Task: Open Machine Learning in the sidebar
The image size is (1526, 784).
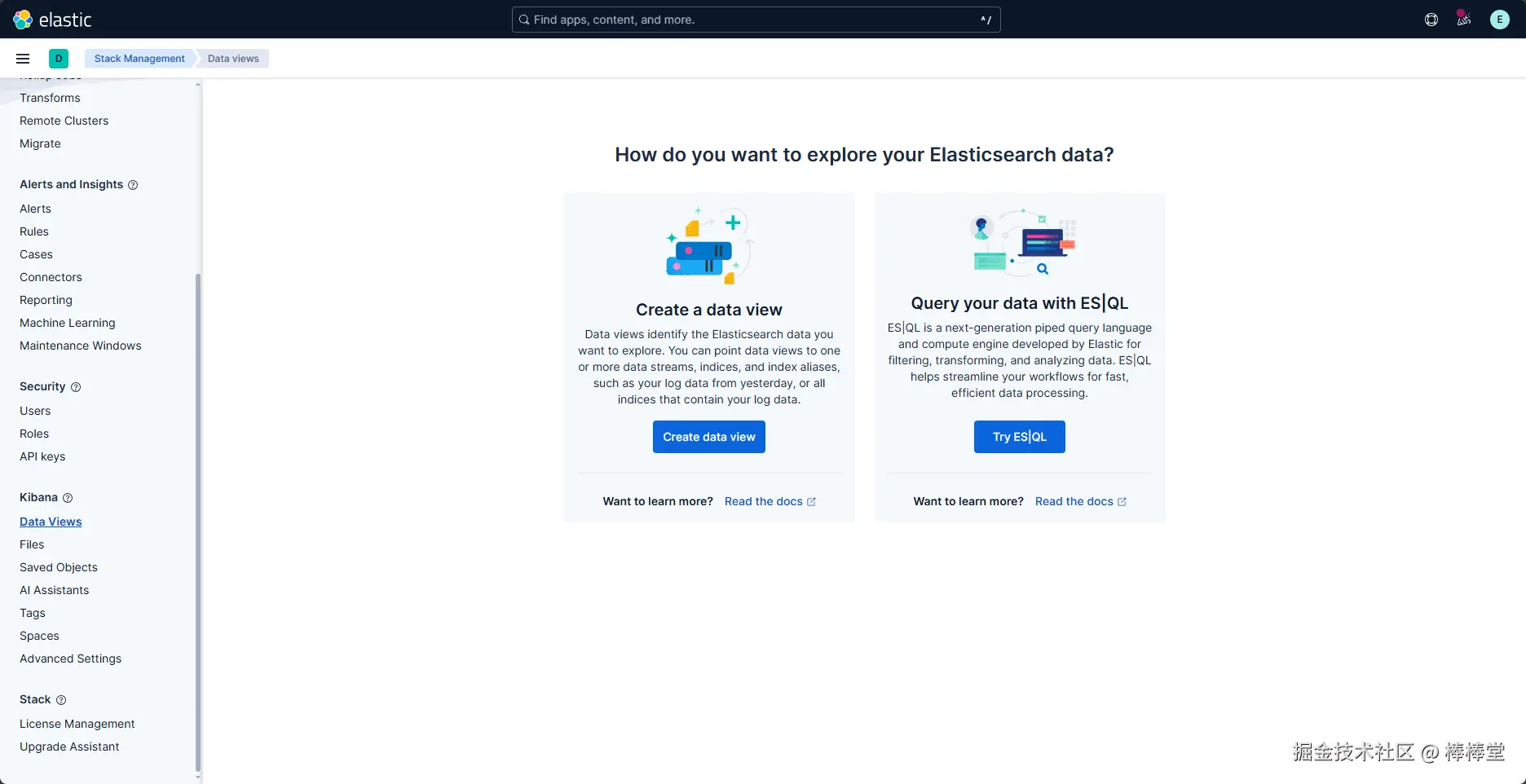Action: 68,323
